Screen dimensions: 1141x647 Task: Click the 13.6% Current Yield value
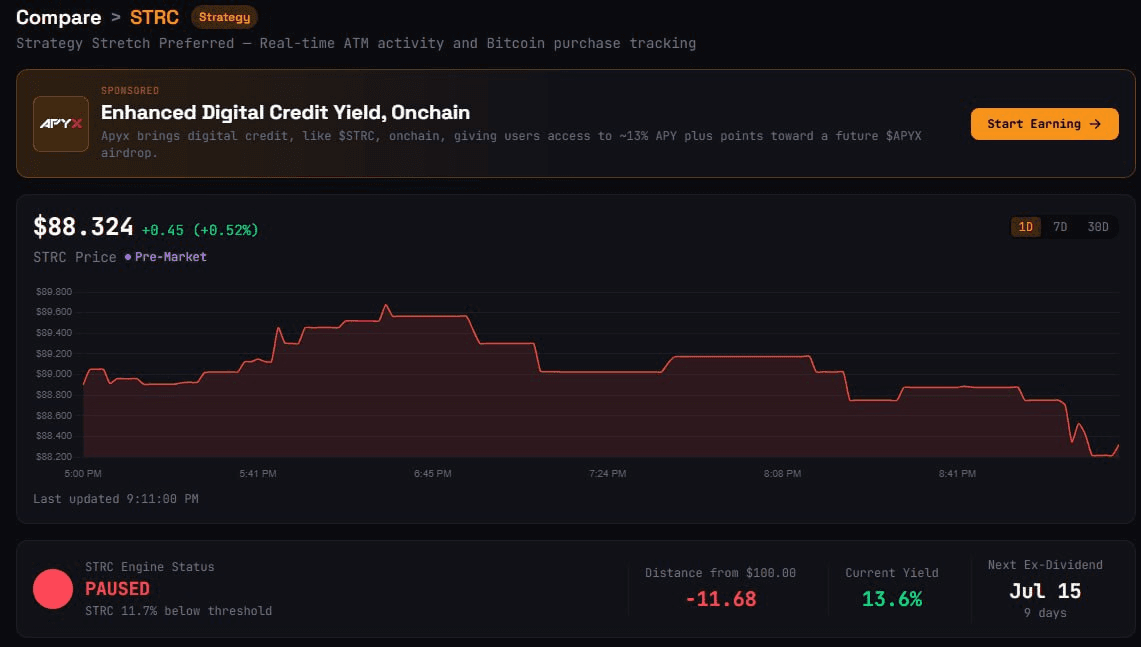point(892,599)
